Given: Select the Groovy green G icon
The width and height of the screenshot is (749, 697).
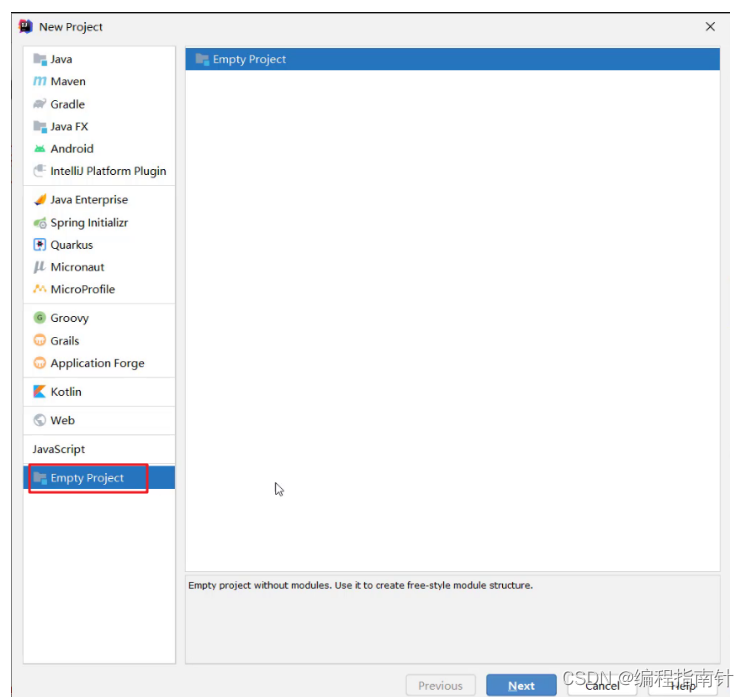Looking at the screenshot, I should (x=40, y=318).
